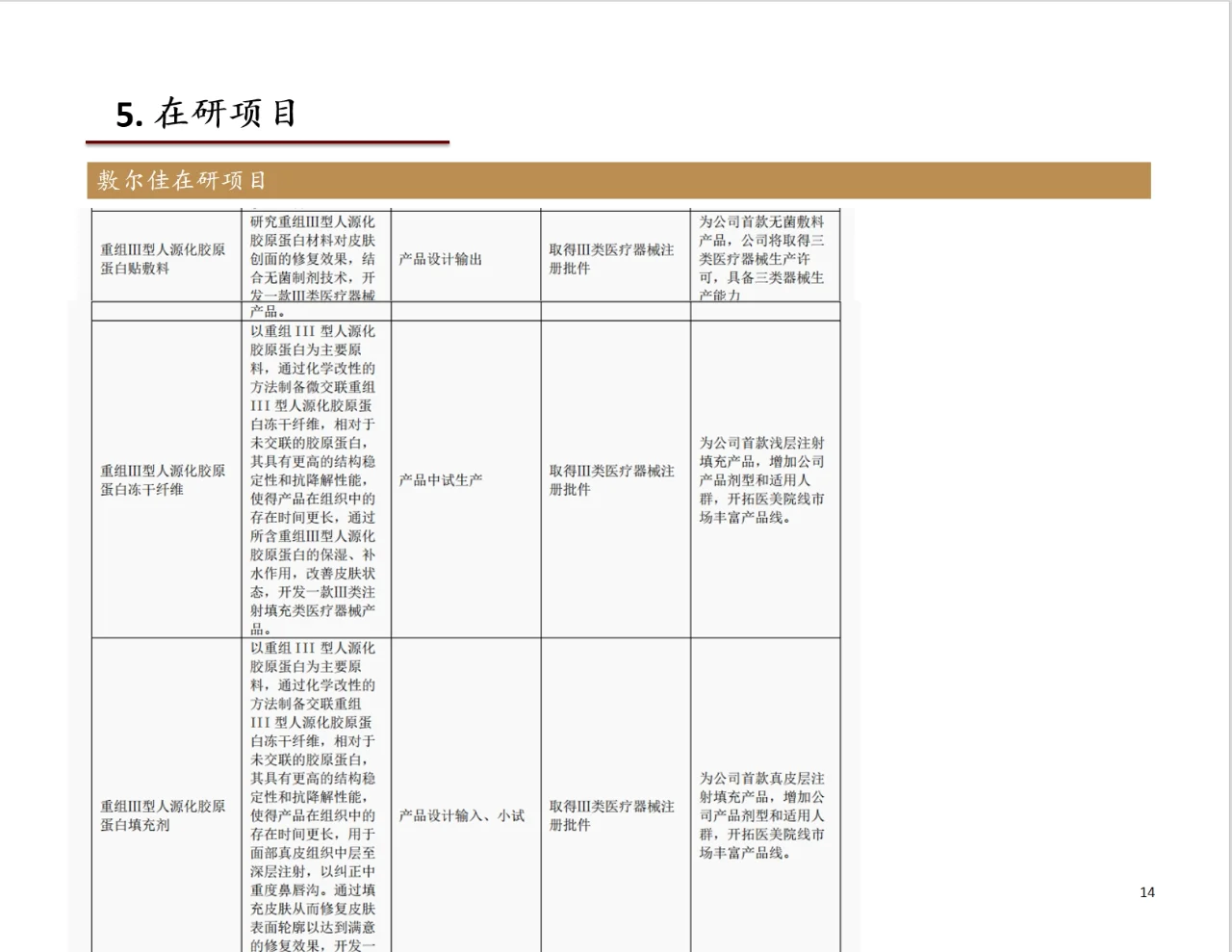The width and height of the screenshot is (1232, 952).
Task: Click the cell 重组Ⅲ型人源化胶原蛋白填充剂
Action: [162, 816]
